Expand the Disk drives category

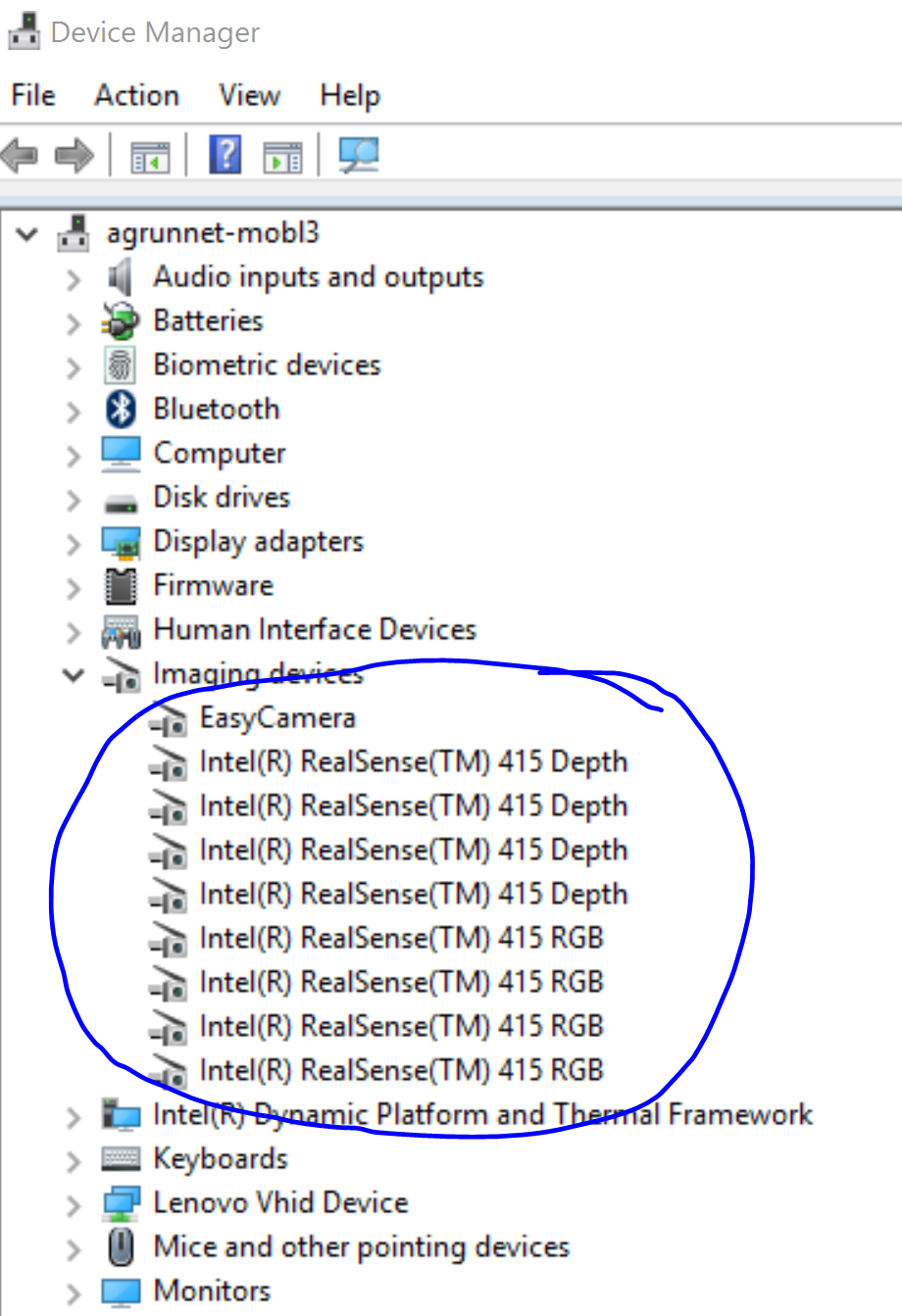coord(74,500)
